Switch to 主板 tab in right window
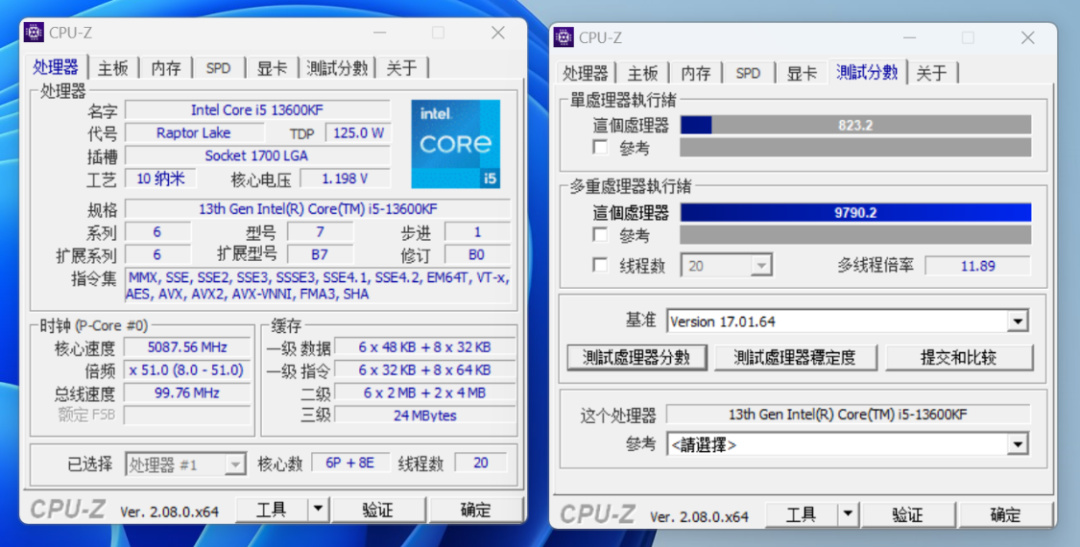Screen dimensions: 1080x547 pos(643,73)
